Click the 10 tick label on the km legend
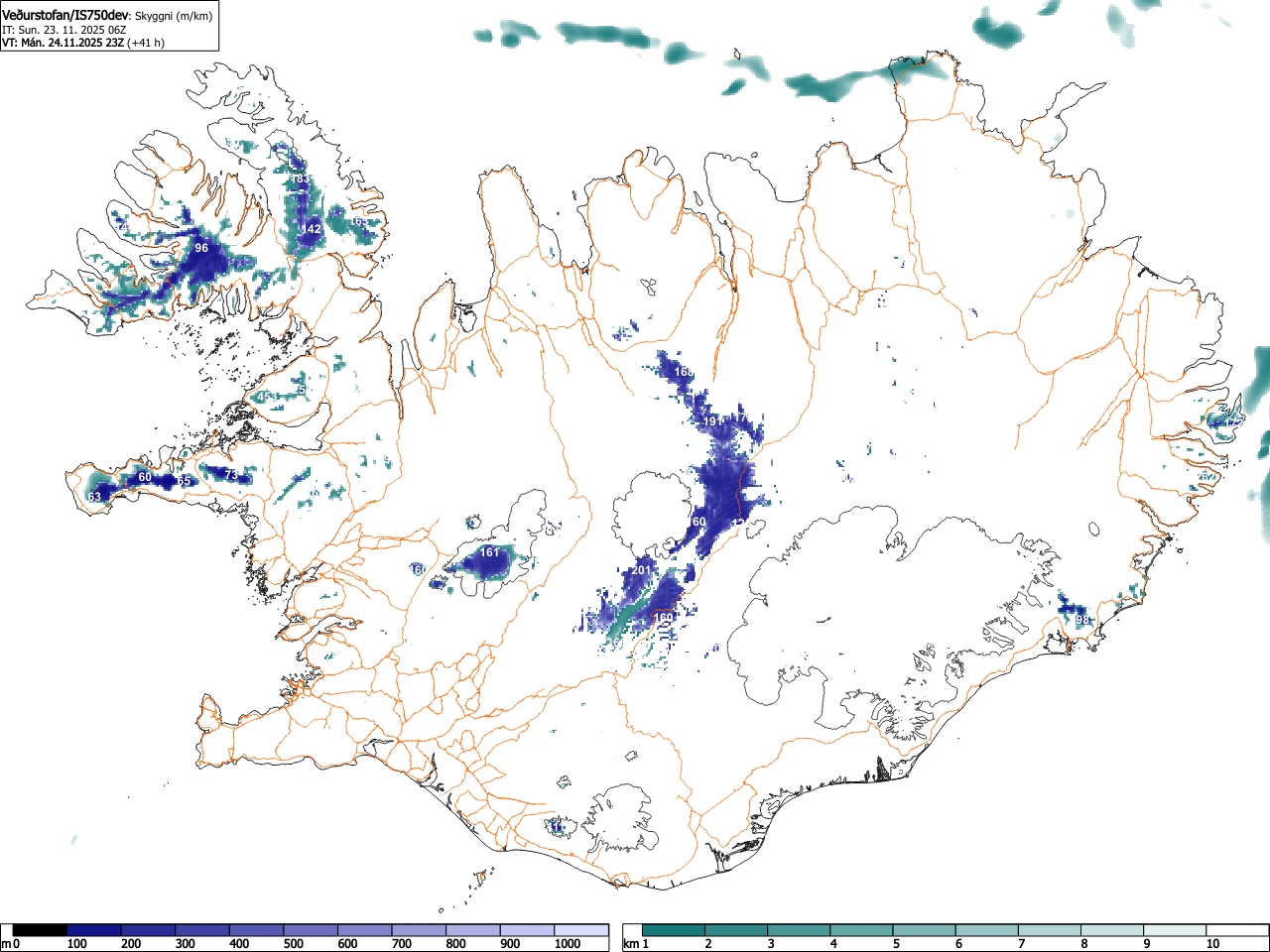Image resolution: width=1270 pixels, height=952 pixels. [1212, 944]
